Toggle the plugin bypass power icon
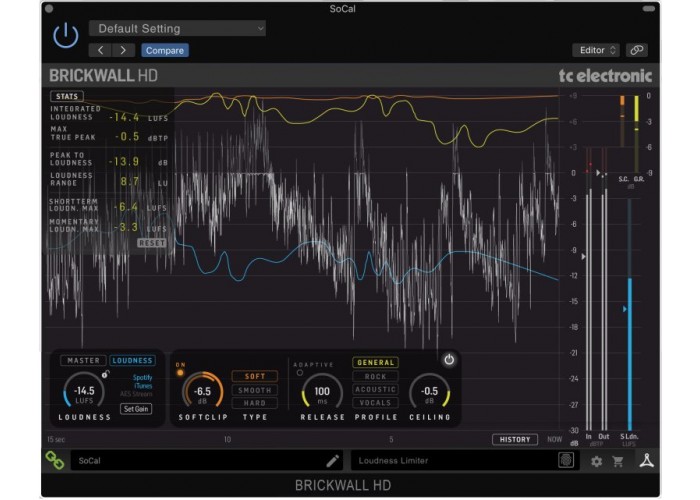 [x=66, y=36]
